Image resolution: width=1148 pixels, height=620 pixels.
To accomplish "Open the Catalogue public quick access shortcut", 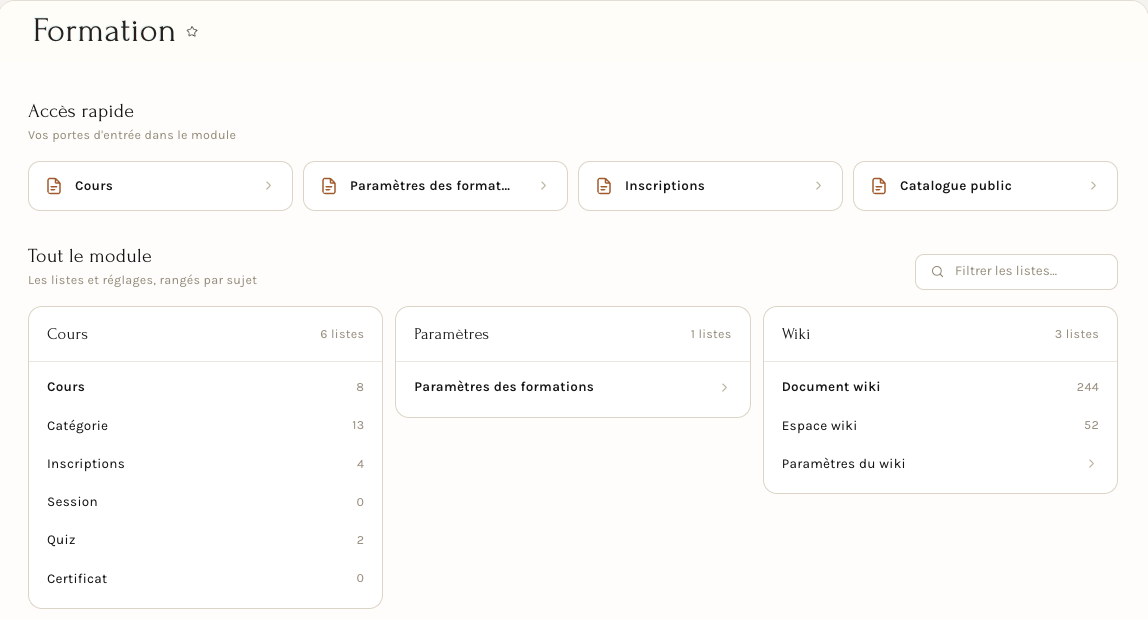I will click(985, 186).
